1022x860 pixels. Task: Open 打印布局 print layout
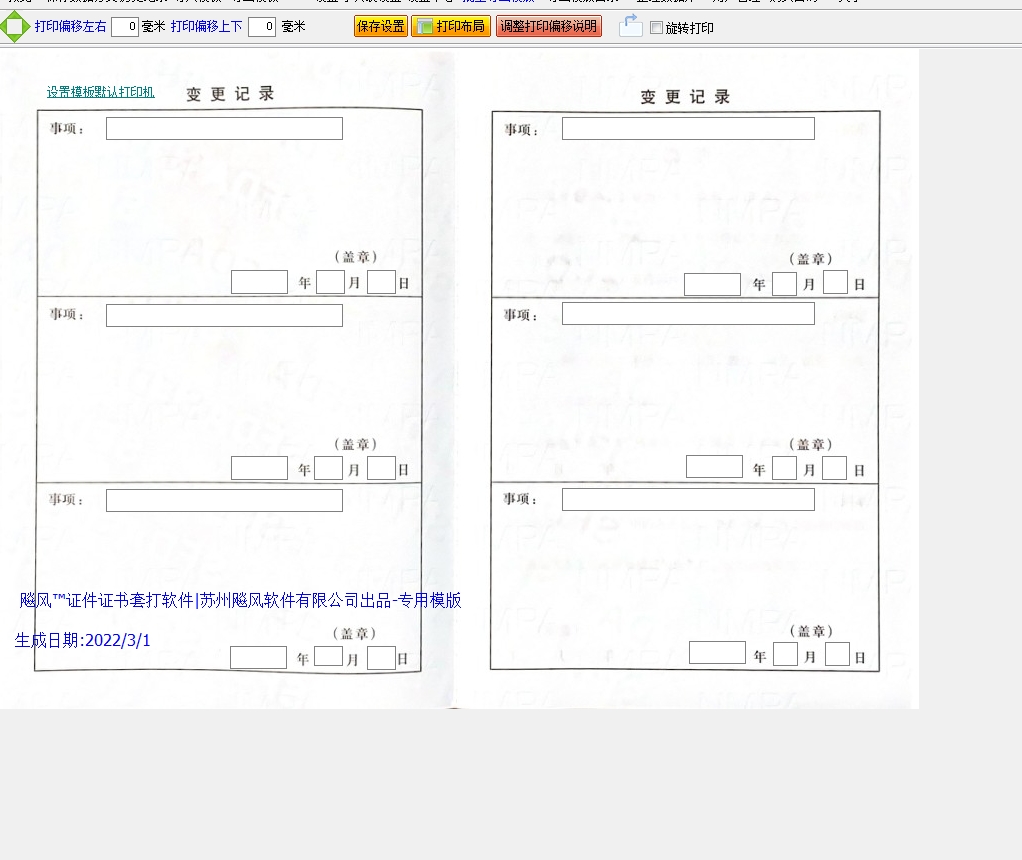pos(451,27)
